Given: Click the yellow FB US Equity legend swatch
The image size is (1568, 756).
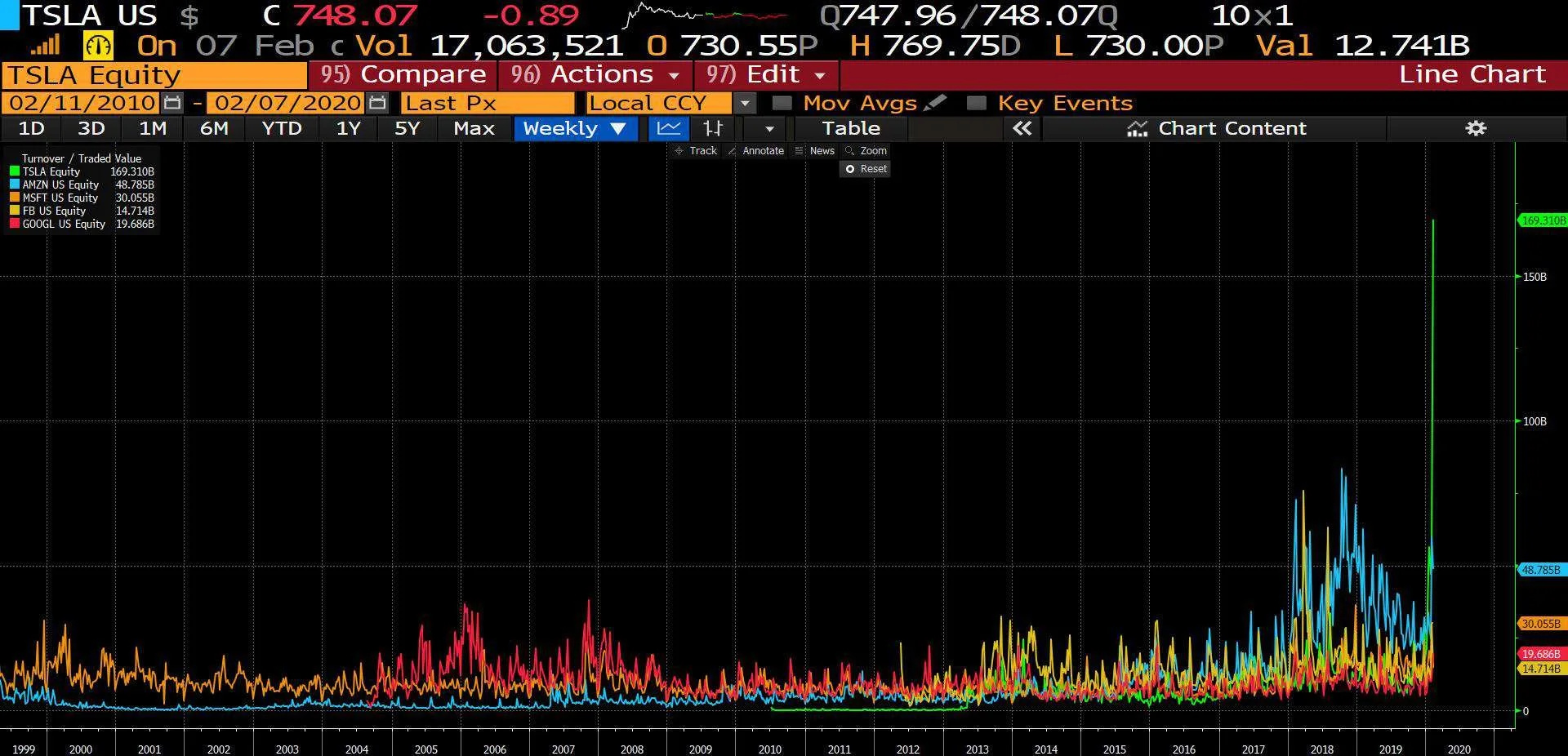Looking at the screenshot, I should pyautogui.click(x=14, y=211).
